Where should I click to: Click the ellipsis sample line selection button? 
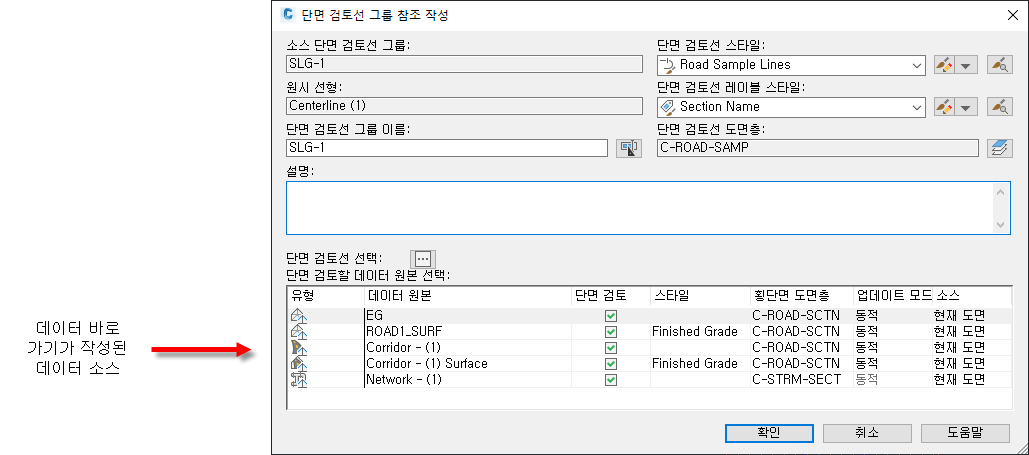tap(423, 257)
